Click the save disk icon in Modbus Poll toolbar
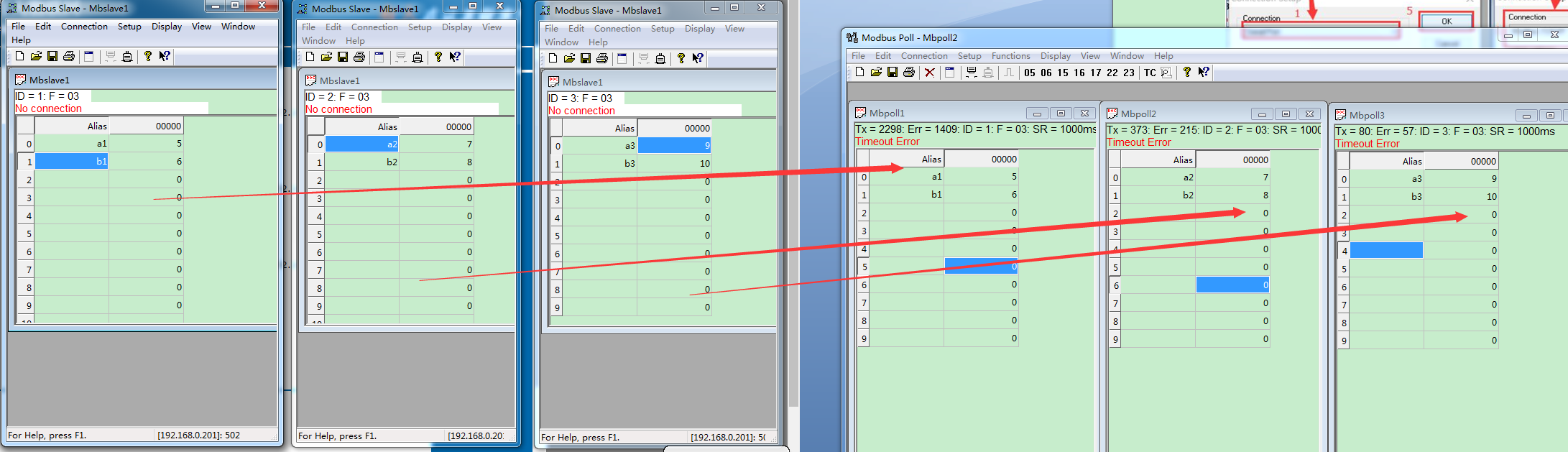The width and height of the screenshot is (1568, 452). pos(893,73)
